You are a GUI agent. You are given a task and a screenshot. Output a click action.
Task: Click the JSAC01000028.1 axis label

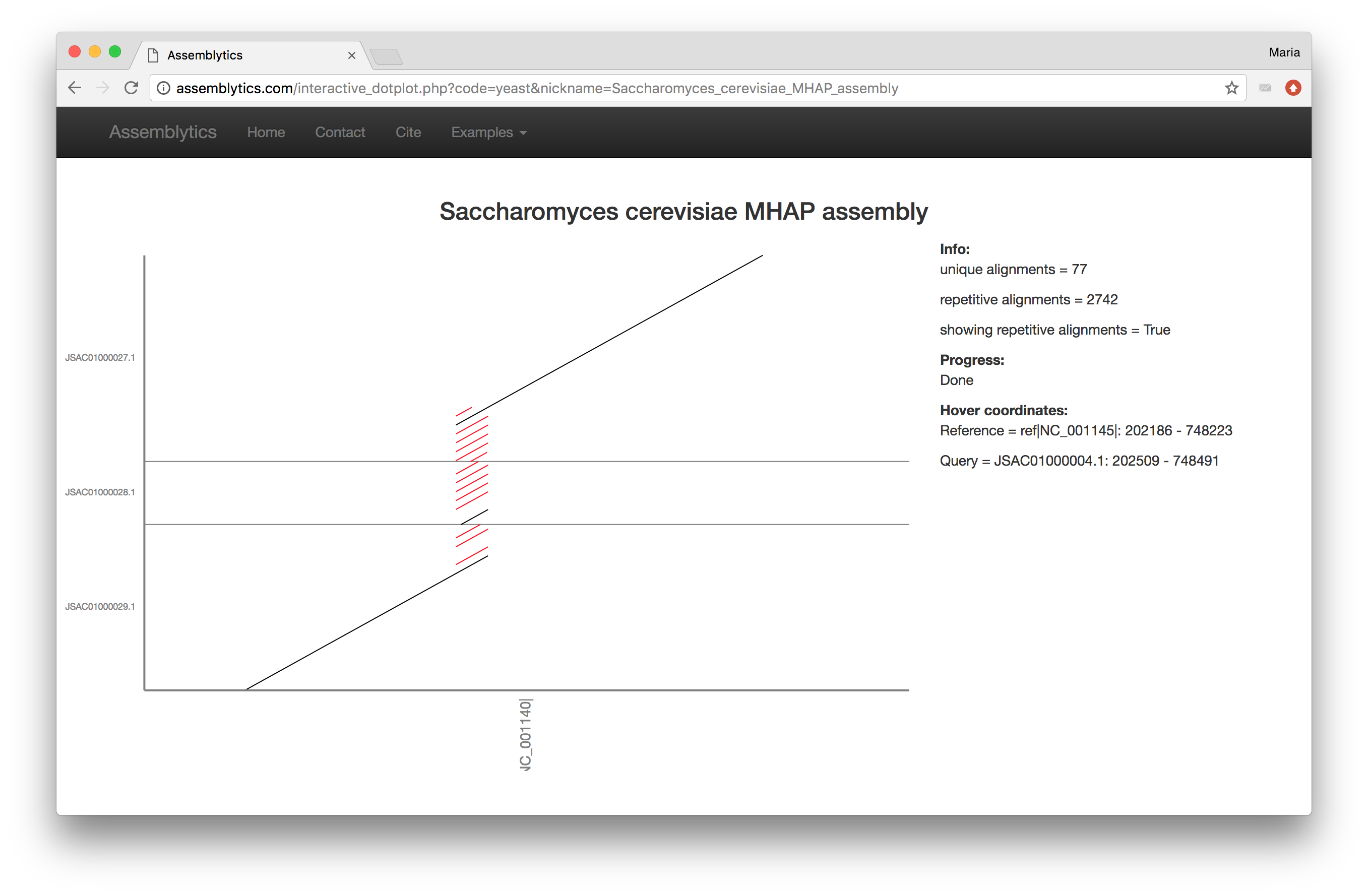click(x=101, y=492)
